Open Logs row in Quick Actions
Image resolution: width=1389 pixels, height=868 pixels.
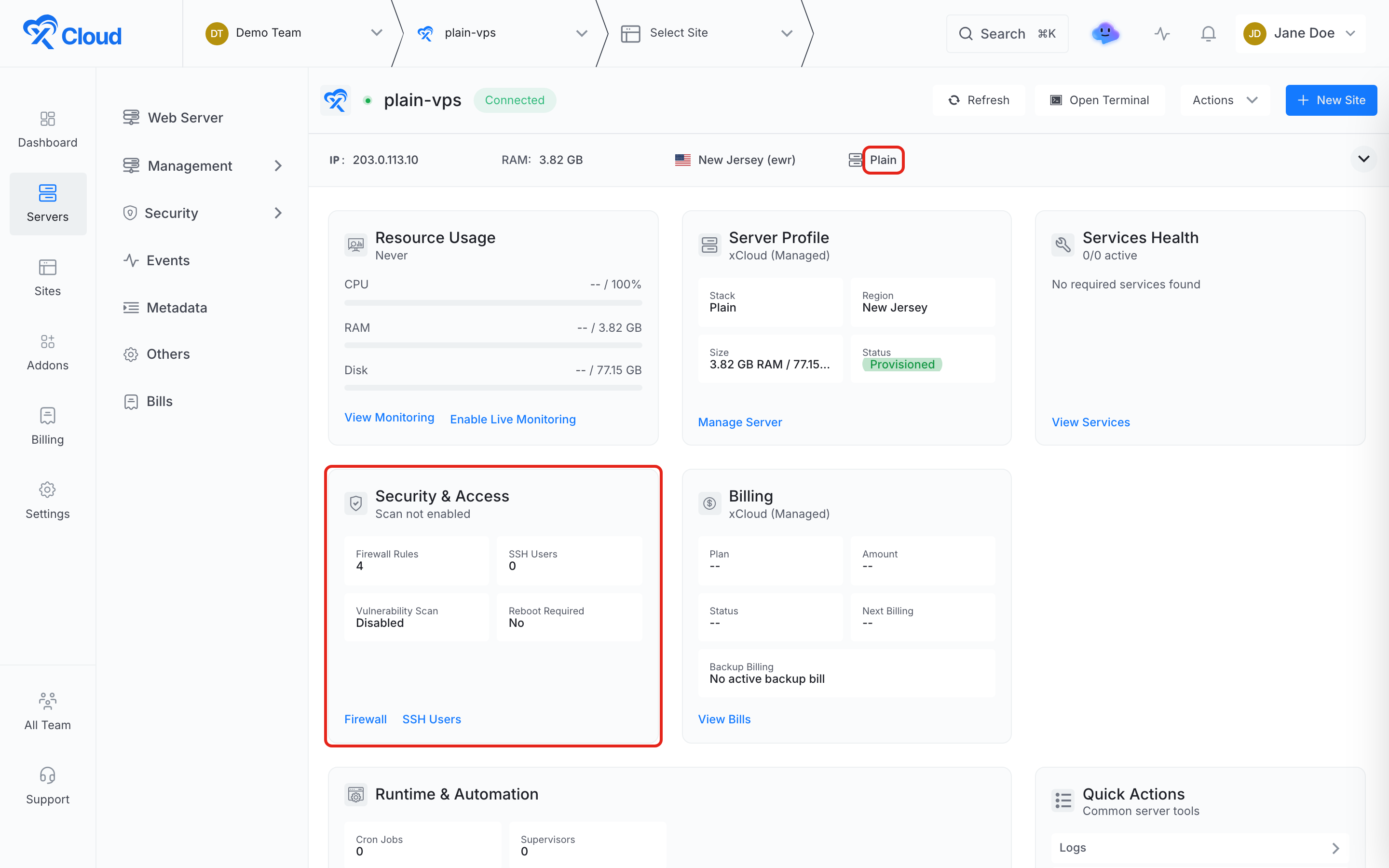click(x=1199, y=847)
